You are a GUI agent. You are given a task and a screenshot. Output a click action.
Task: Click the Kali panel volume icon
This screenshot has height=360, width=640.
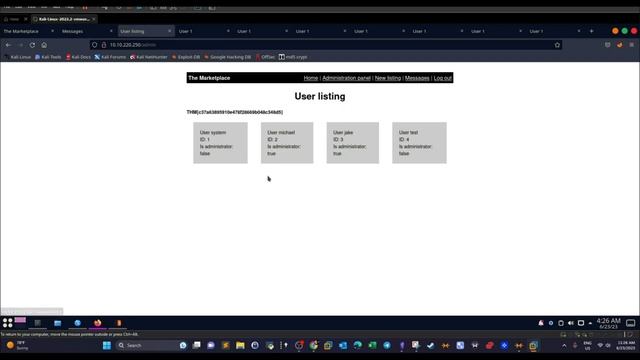[x=571, y=323]
